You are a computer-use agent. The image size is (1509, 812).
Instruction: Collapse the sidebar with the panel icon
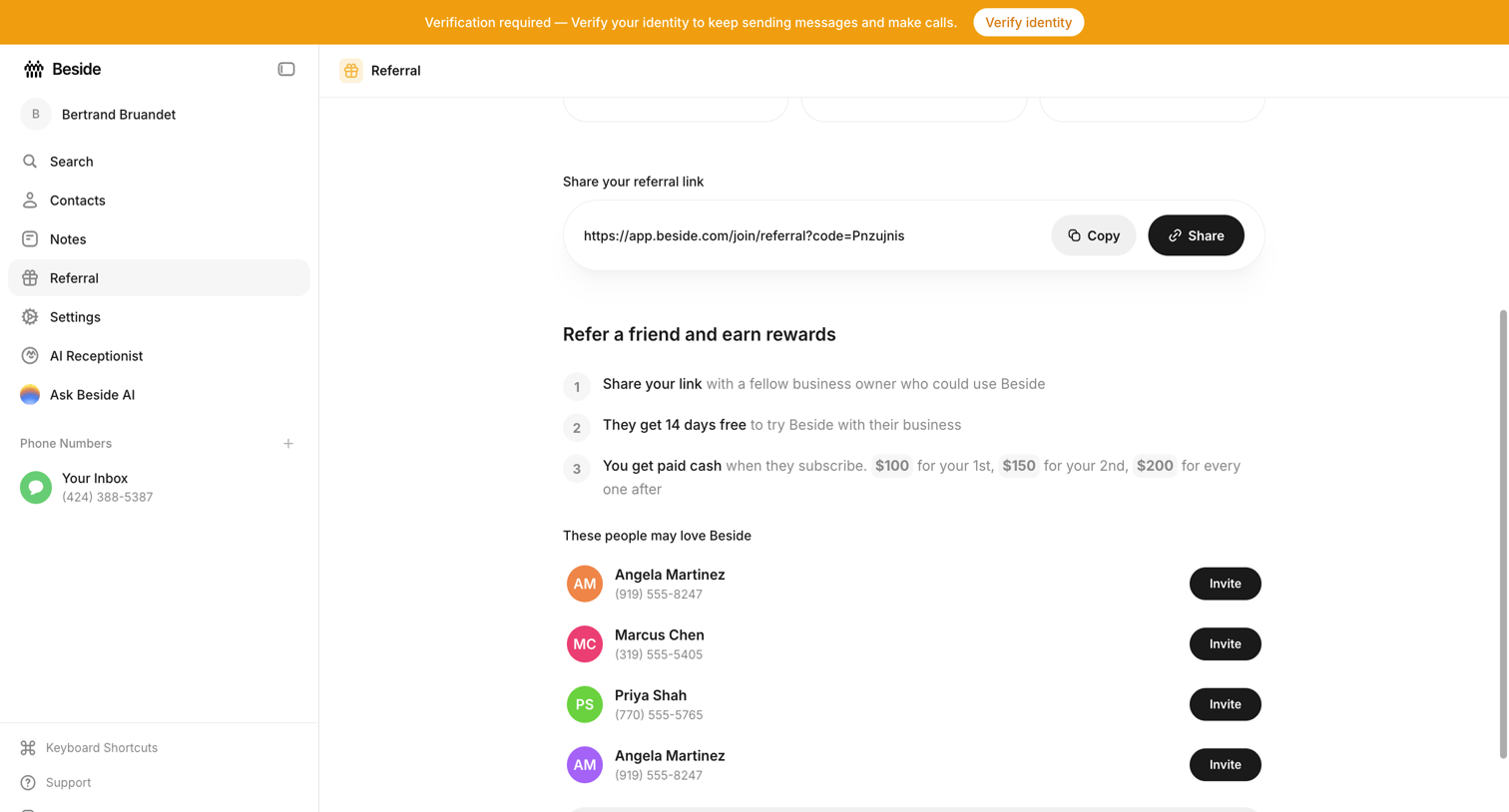[x=286, y=69]
